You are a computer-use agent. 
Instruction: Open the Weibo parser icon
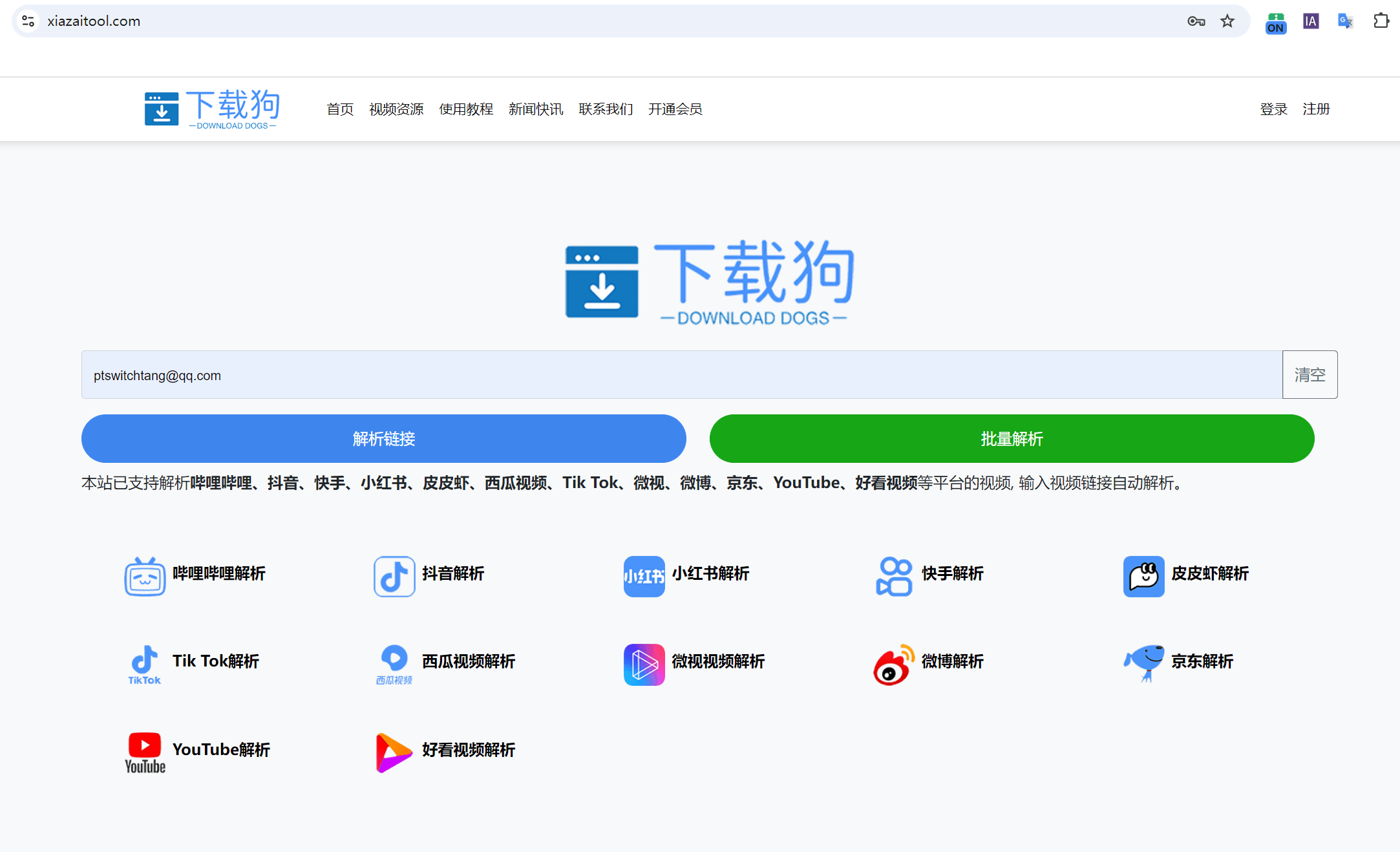894,665
